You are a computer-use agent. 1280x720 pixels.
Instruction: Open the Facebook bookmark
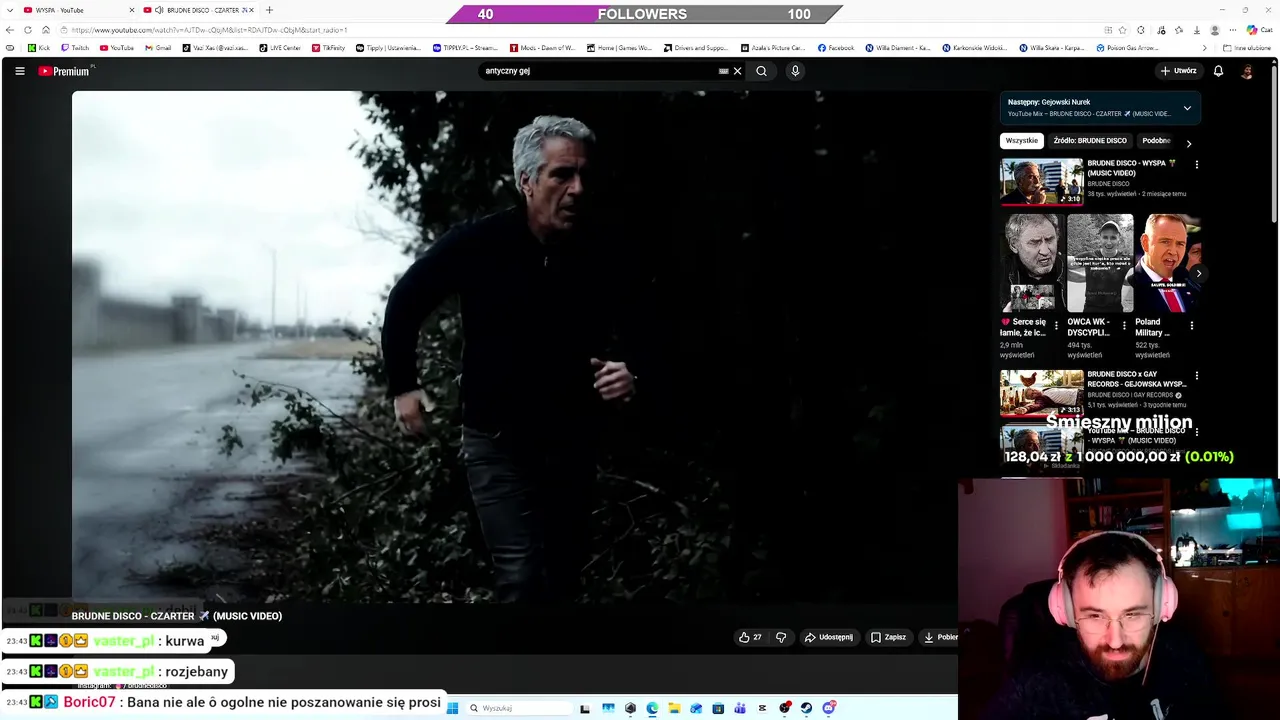pos(836,48)
